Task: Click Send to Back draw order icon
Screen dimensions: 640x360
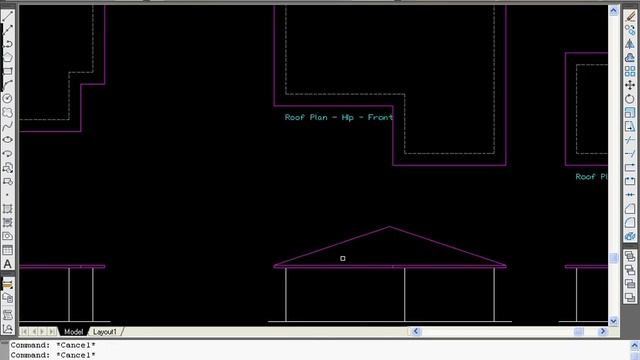Action: pyautogui.click(x=630, y=270)
